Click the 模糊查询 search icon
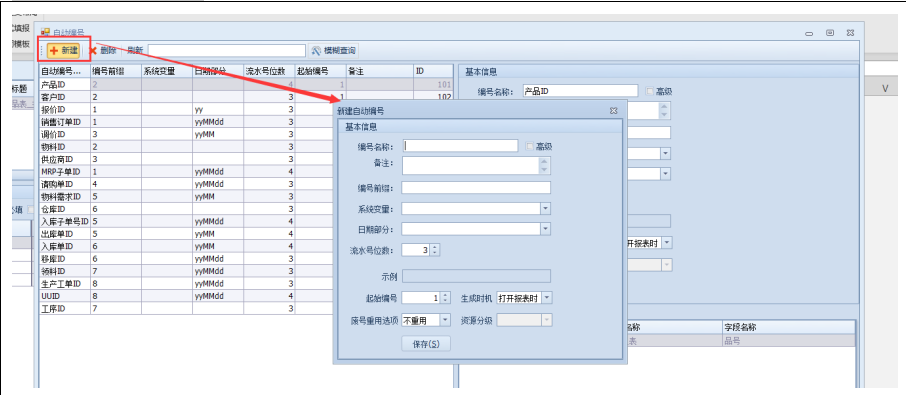The height and width of the screenshot is (395, 906). tap(315, 51)
